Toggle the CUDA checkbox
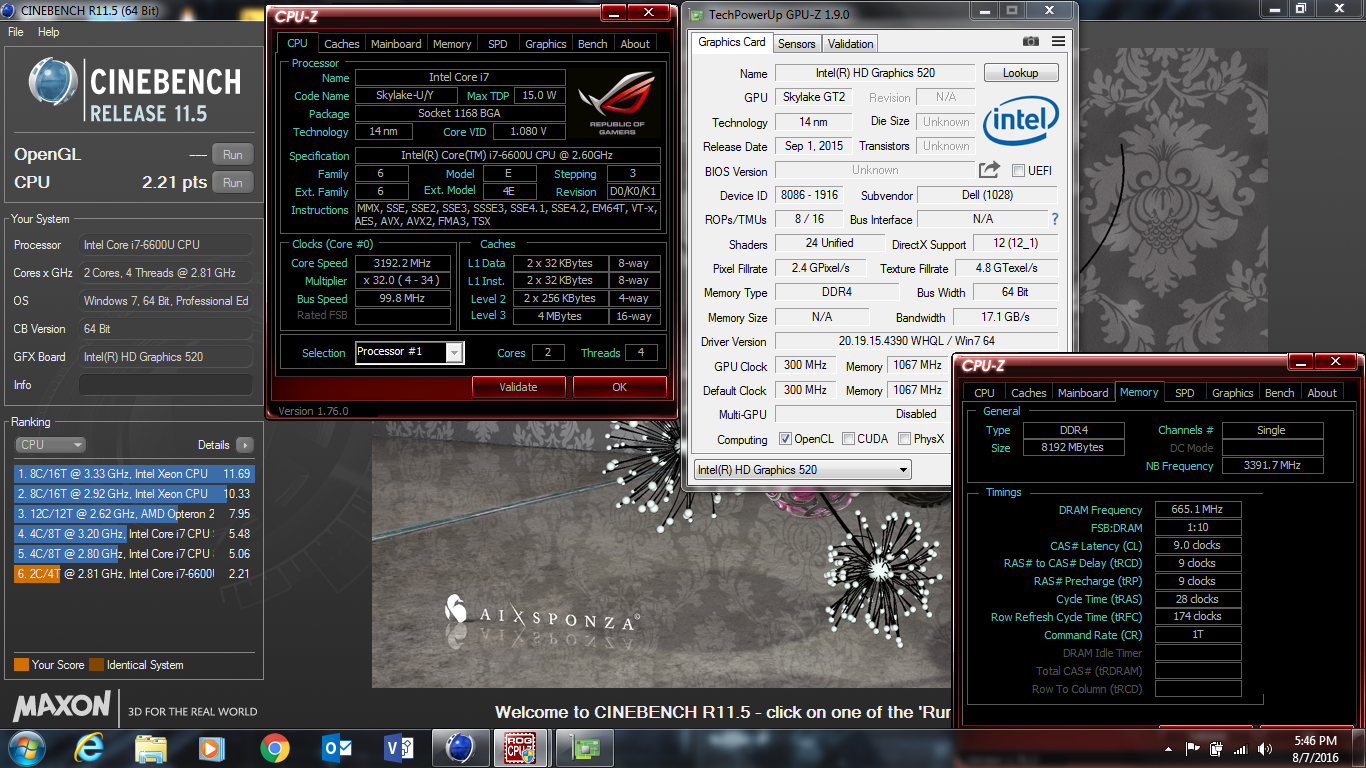 [x=848, y=439]
